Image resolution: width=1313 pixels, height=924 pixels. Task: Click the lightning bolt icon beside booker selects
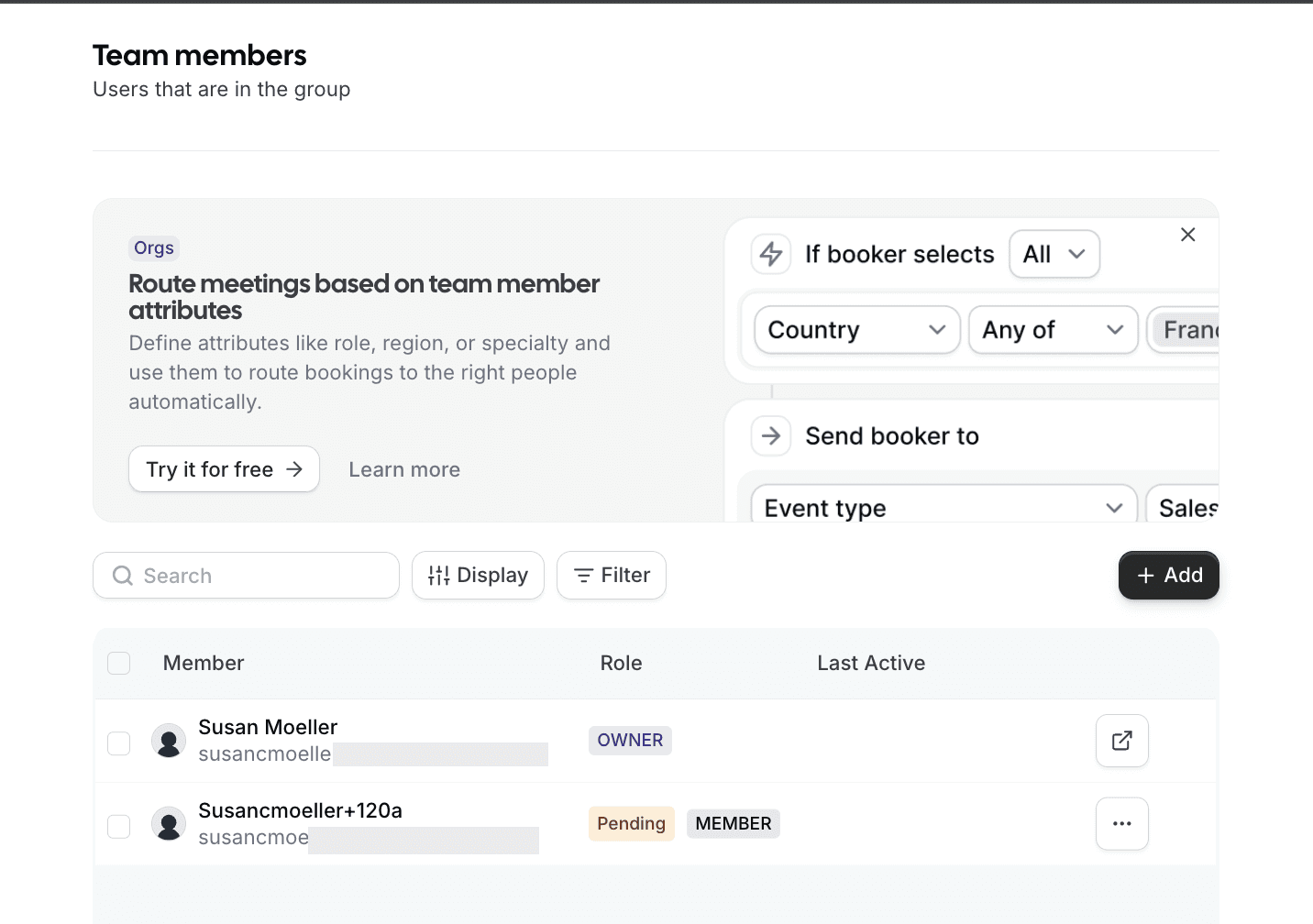771,254
